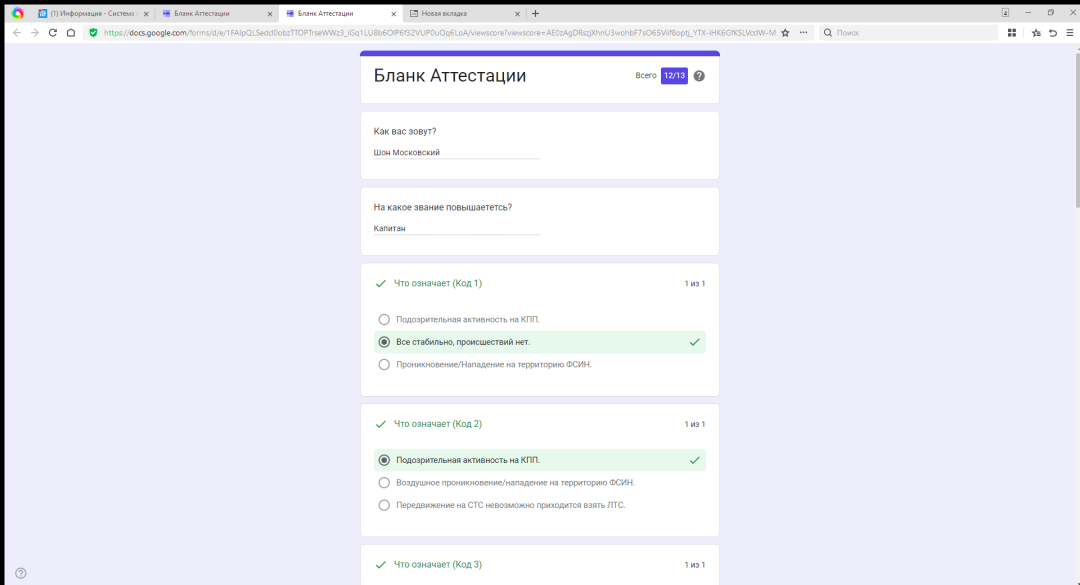Switch to the Информация - Система tab

point(93,14)
